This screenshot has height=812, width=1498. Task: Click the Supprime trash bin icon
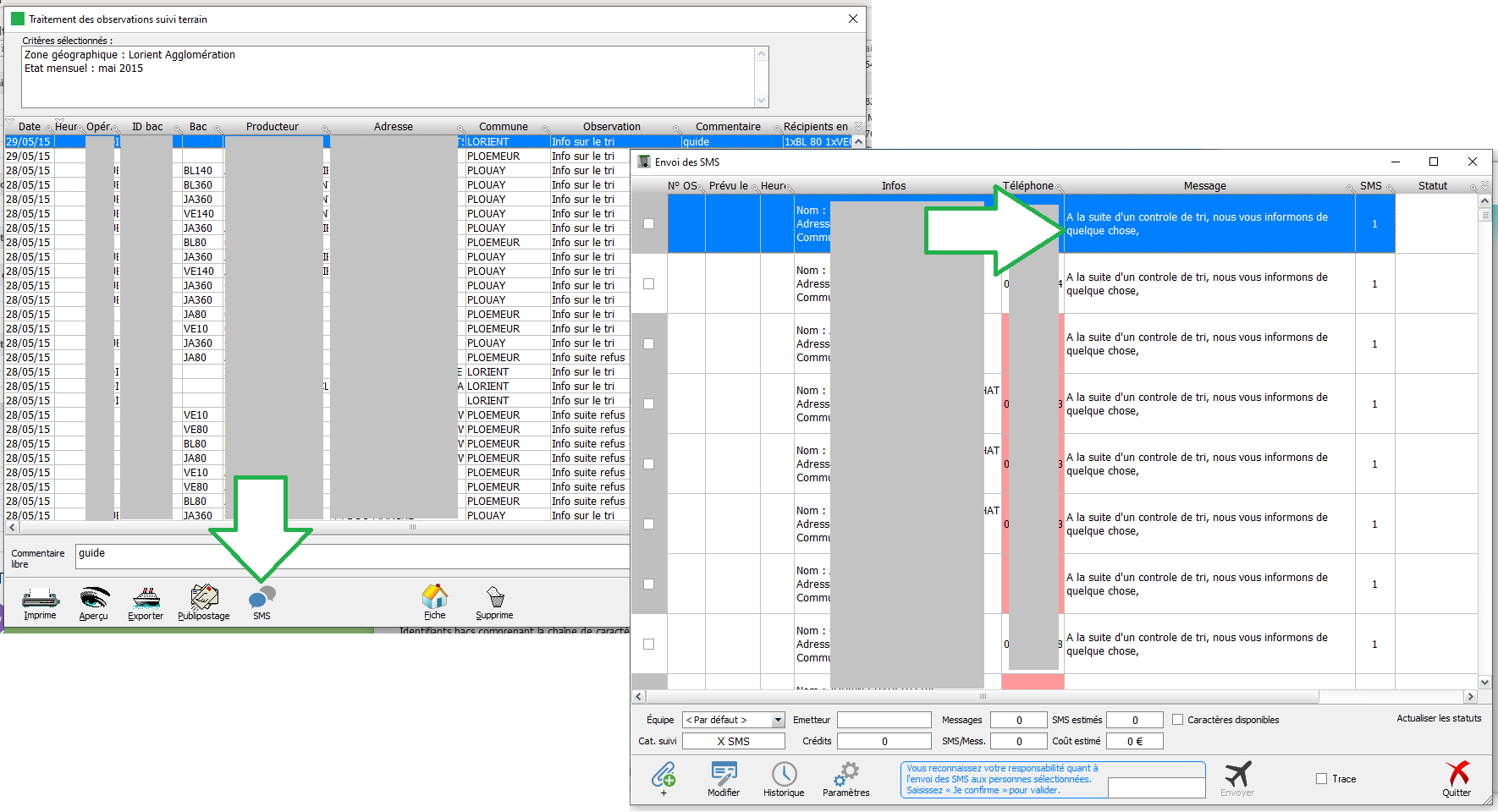click(495, 599)
